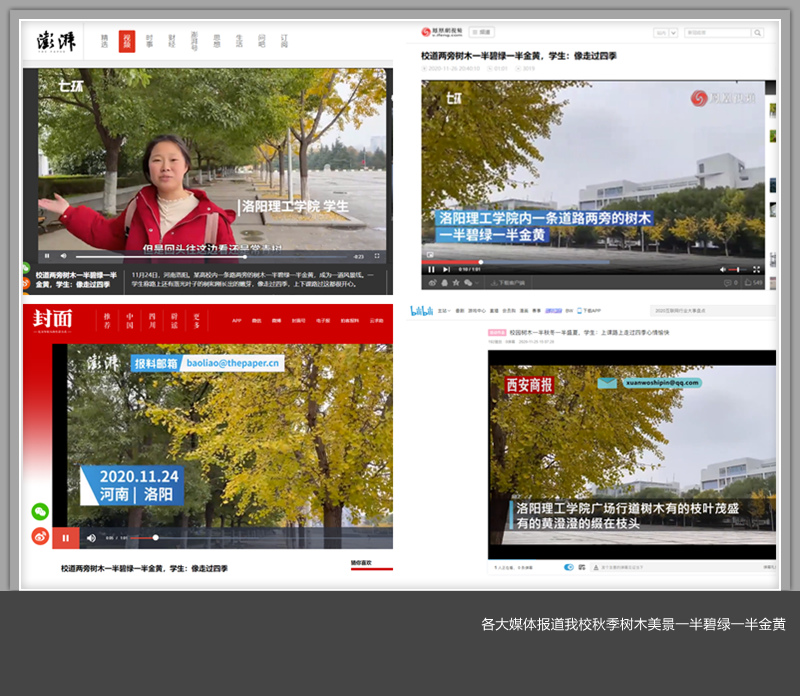800x696 pixels.
Task: Pause the ifeng video player
Action: (432, 269)
